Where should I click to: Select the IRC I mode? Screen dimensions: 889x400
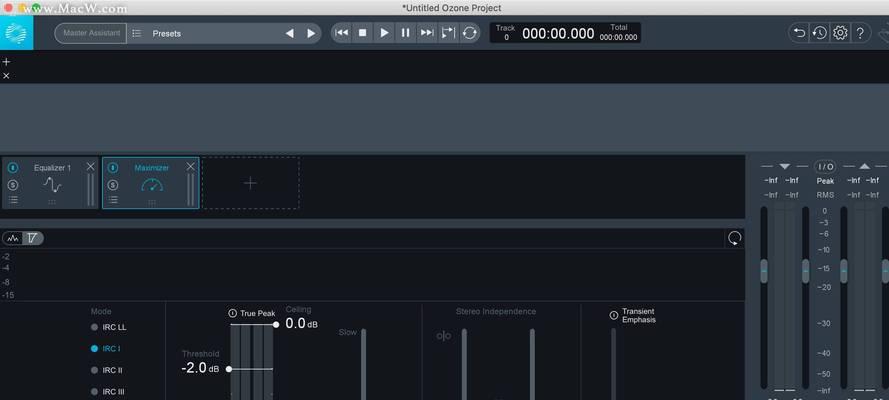[x=105, y=349]
